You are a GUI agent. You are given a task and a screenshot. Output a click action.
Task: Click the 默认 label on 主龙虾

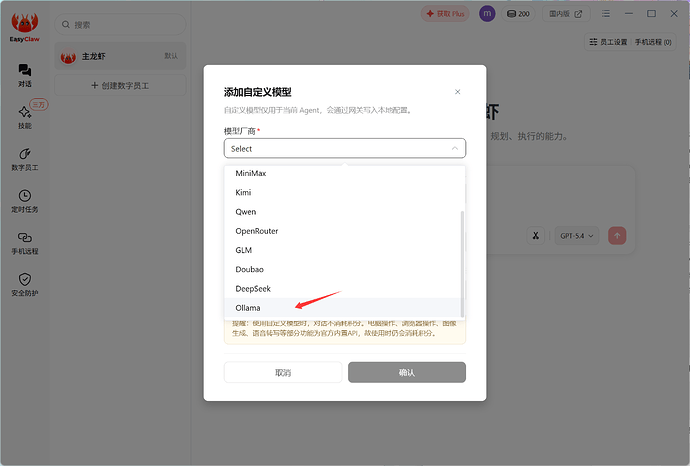pos(171,56)
